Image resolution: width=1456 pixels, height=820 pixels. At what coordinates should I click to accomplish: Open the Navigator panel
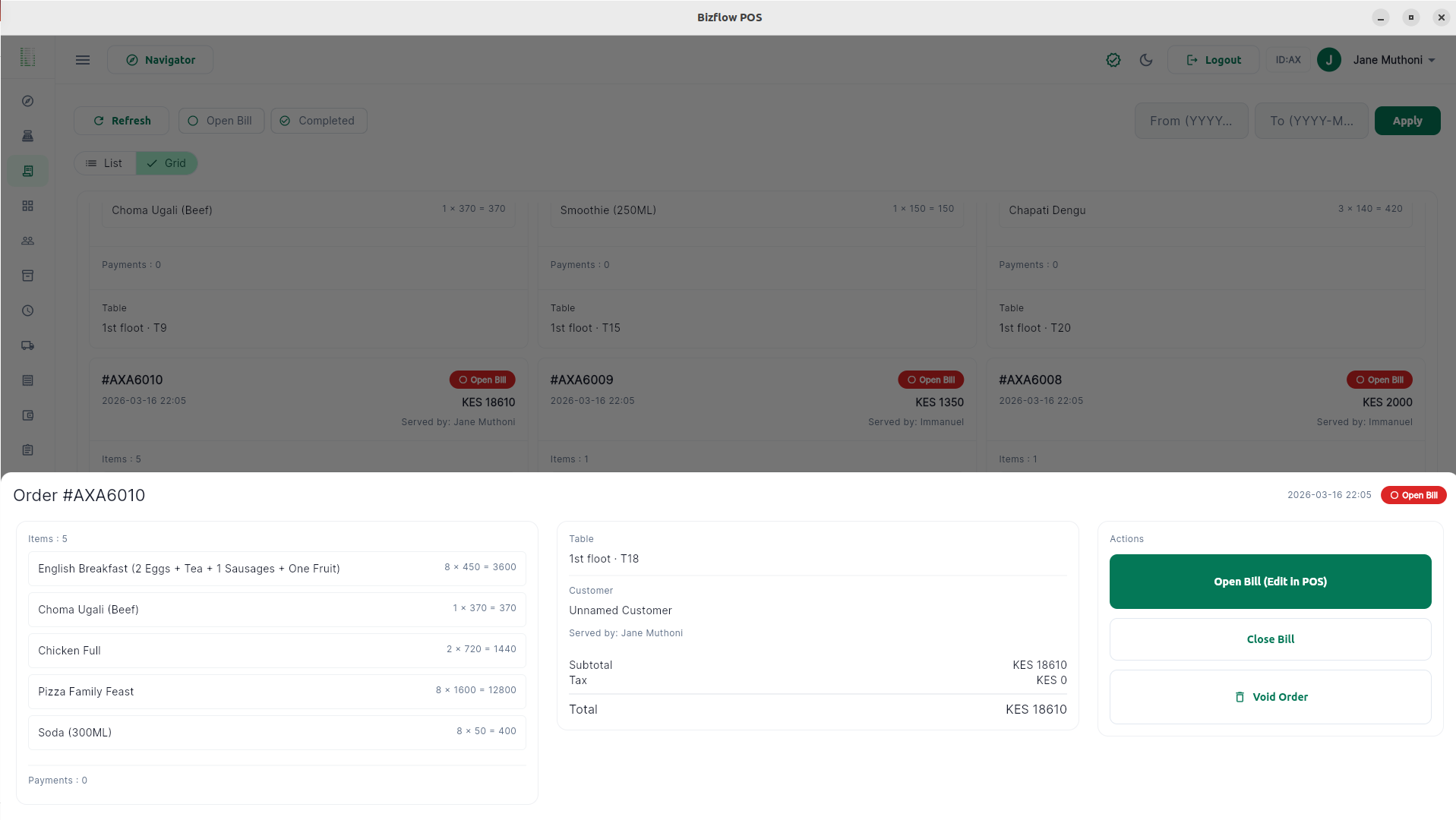160,60
